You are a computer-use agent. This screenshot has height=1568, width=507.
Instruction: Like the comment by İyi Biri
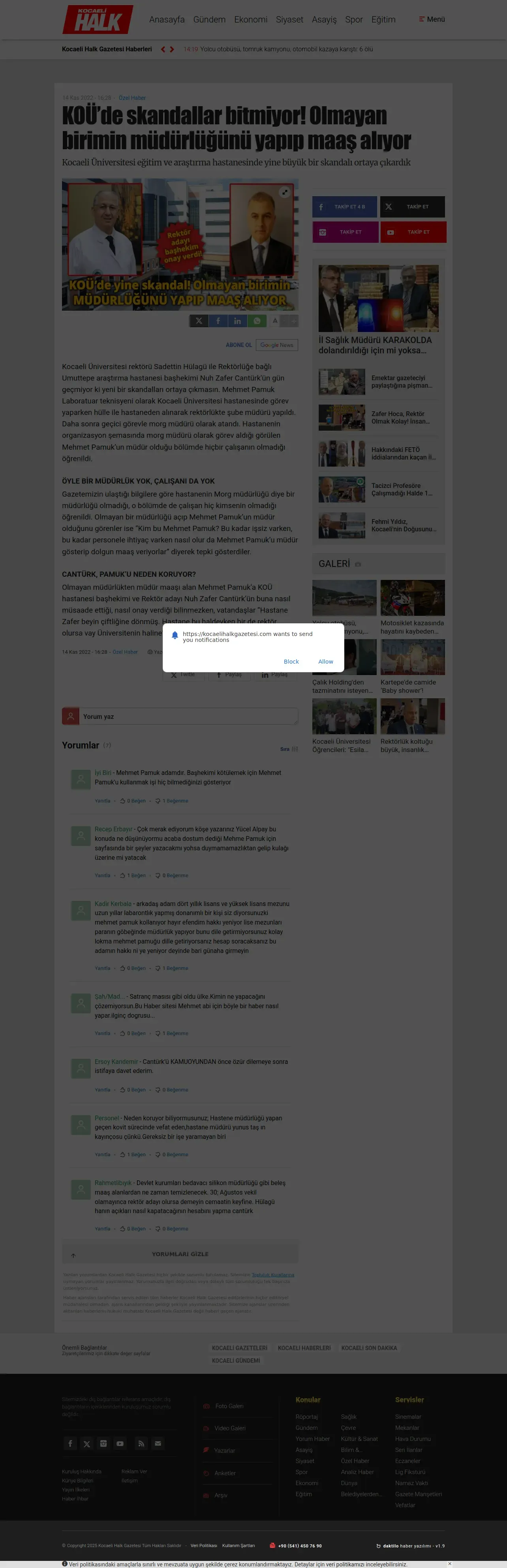[133, 801]
